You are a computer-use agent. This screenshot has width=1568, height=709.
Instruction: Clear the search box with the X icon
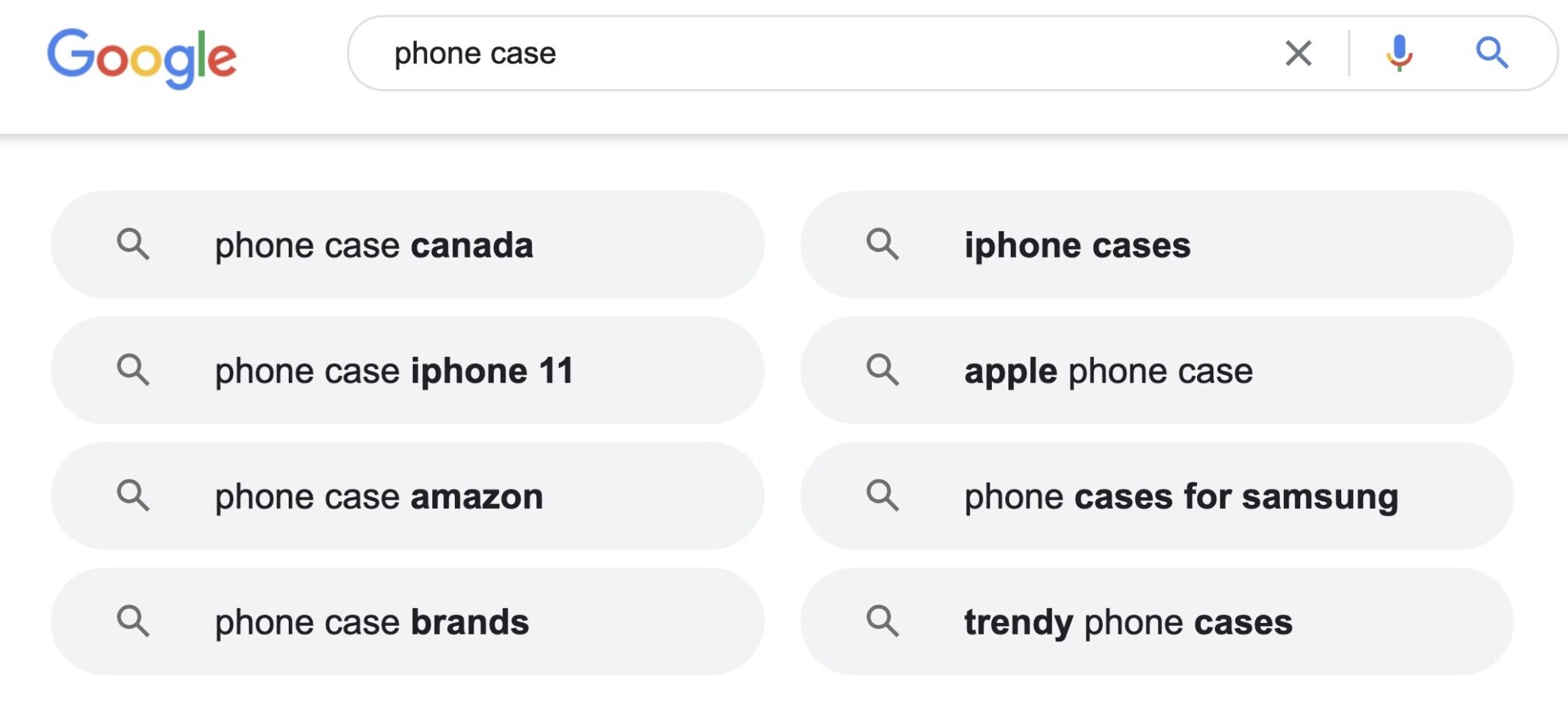(1299, 54)
